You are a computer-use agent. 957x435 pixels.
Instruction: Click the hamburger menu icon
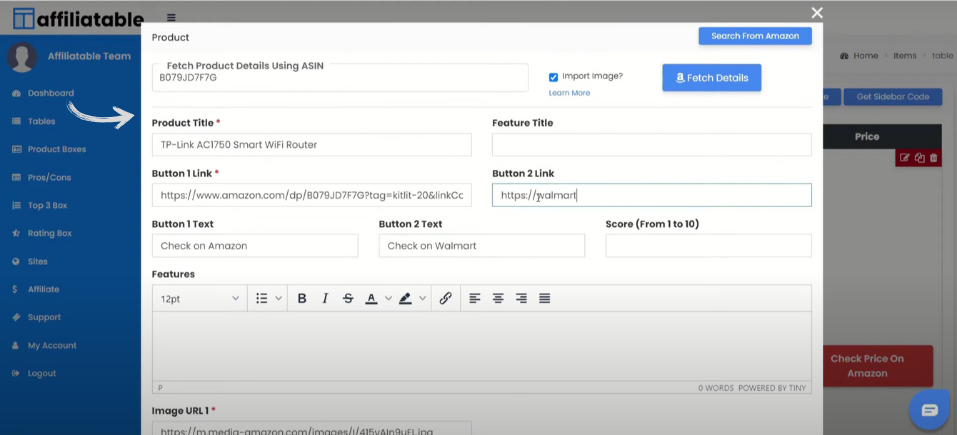pos(171,17)
